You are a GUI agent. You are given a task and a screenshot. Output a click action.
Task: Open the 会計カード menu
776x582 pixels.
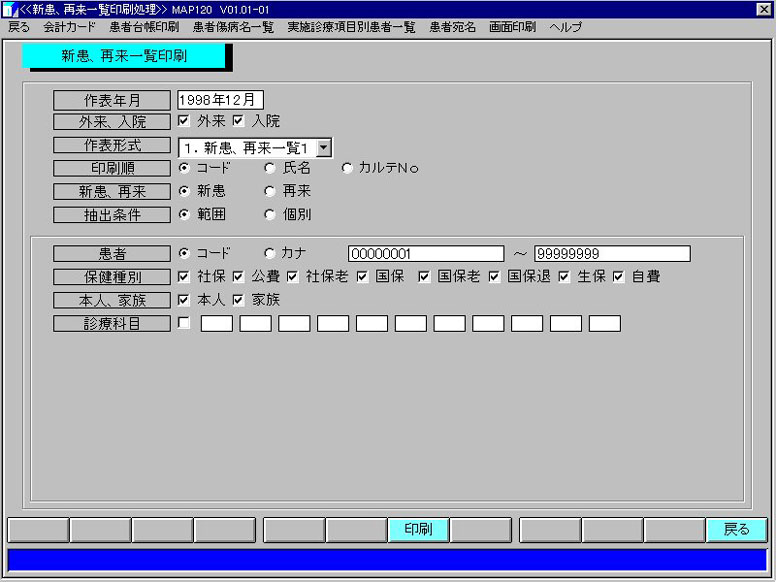tap(69, 27)
